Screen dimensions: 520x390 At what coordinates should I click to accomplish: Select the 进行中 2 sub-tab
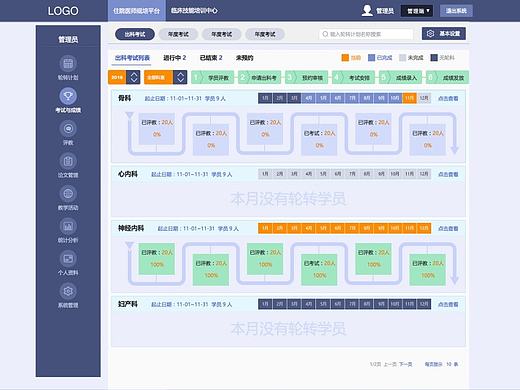pos(174,58)
